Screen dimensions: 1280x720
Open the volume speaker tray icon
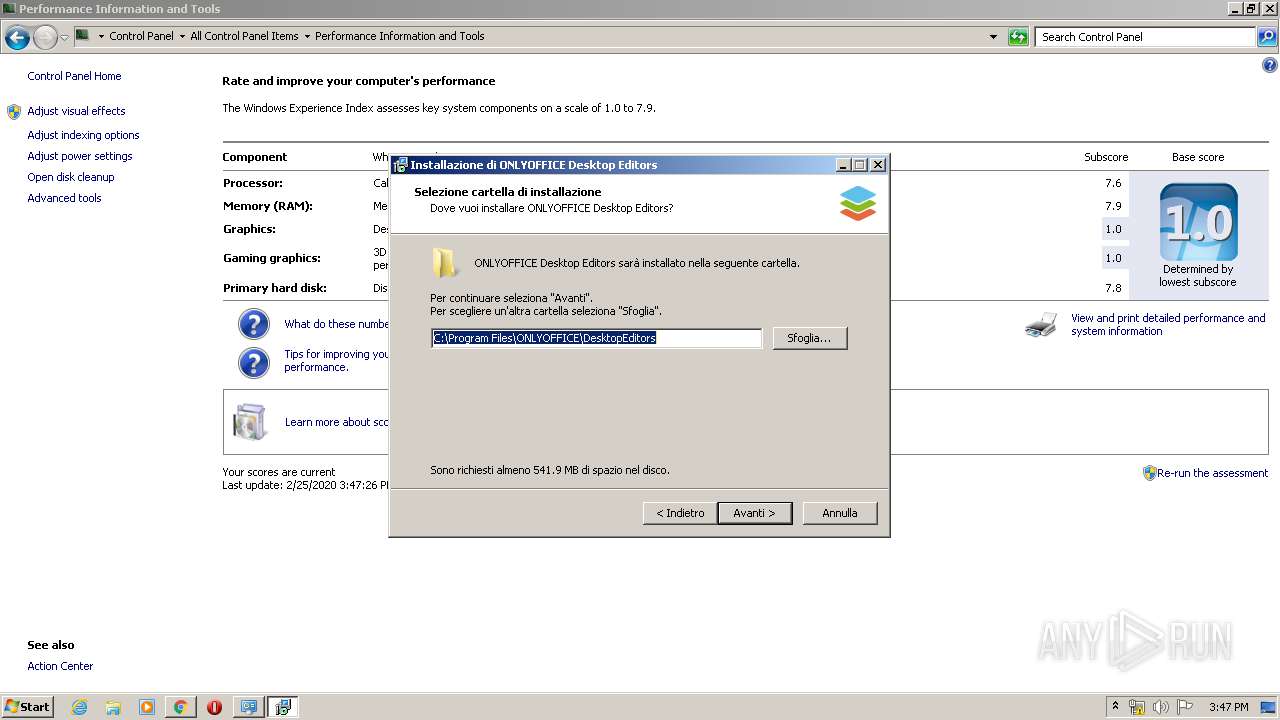[x=1161, y=707]
